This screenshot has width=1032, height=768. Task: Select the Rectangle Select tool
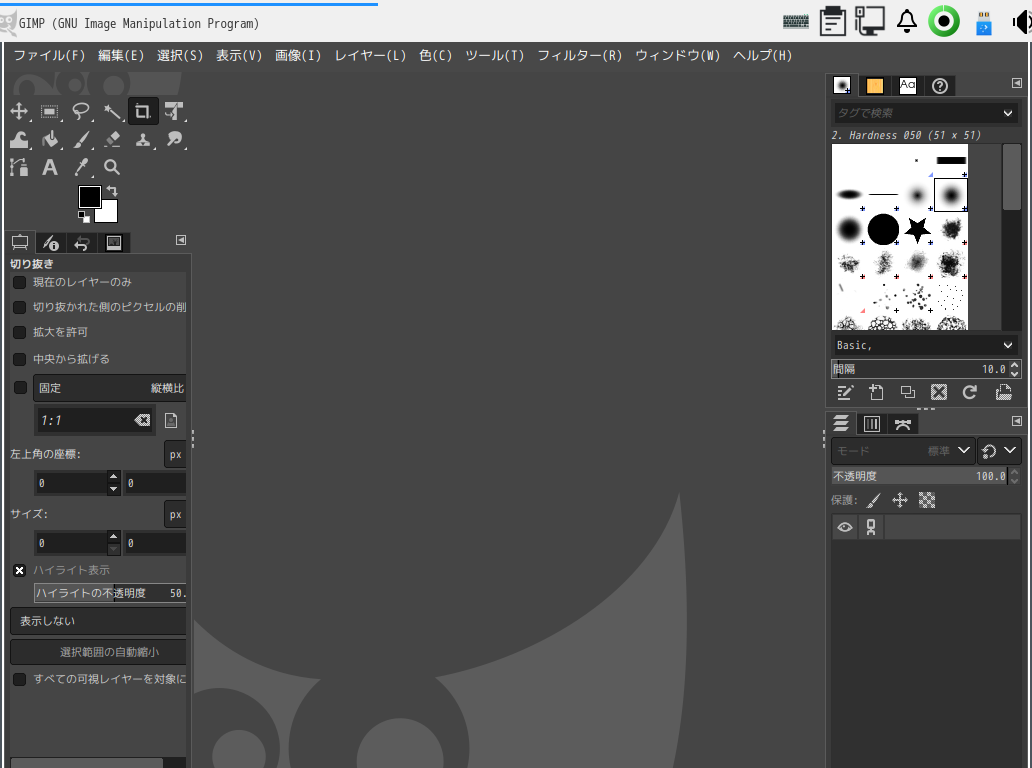[49, 111]
